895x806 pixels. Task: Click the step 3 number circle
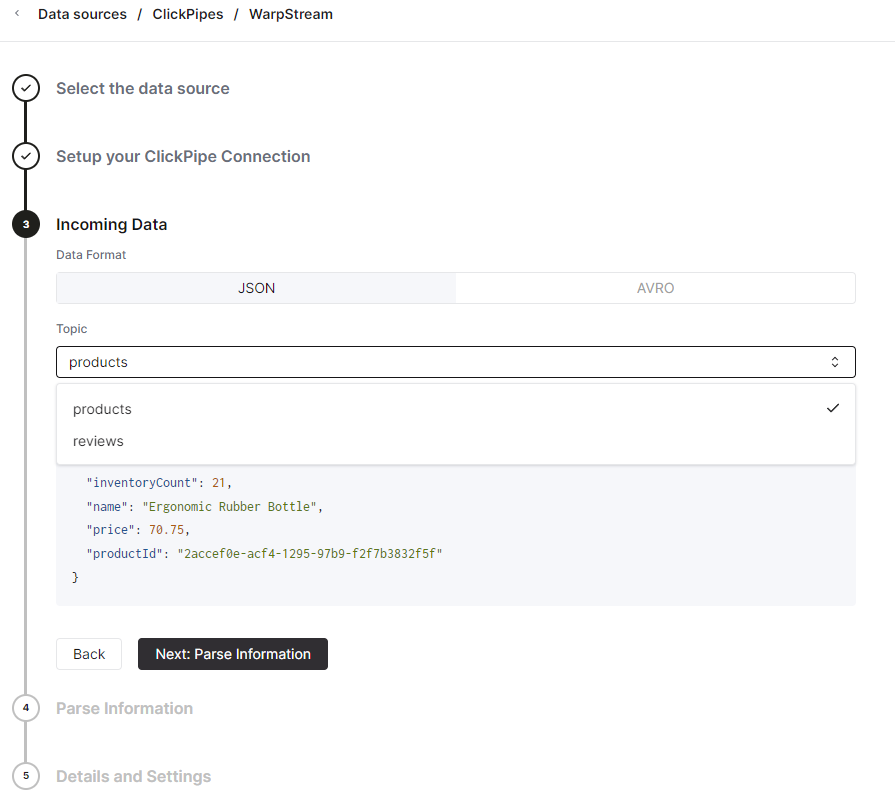[26, 224]
